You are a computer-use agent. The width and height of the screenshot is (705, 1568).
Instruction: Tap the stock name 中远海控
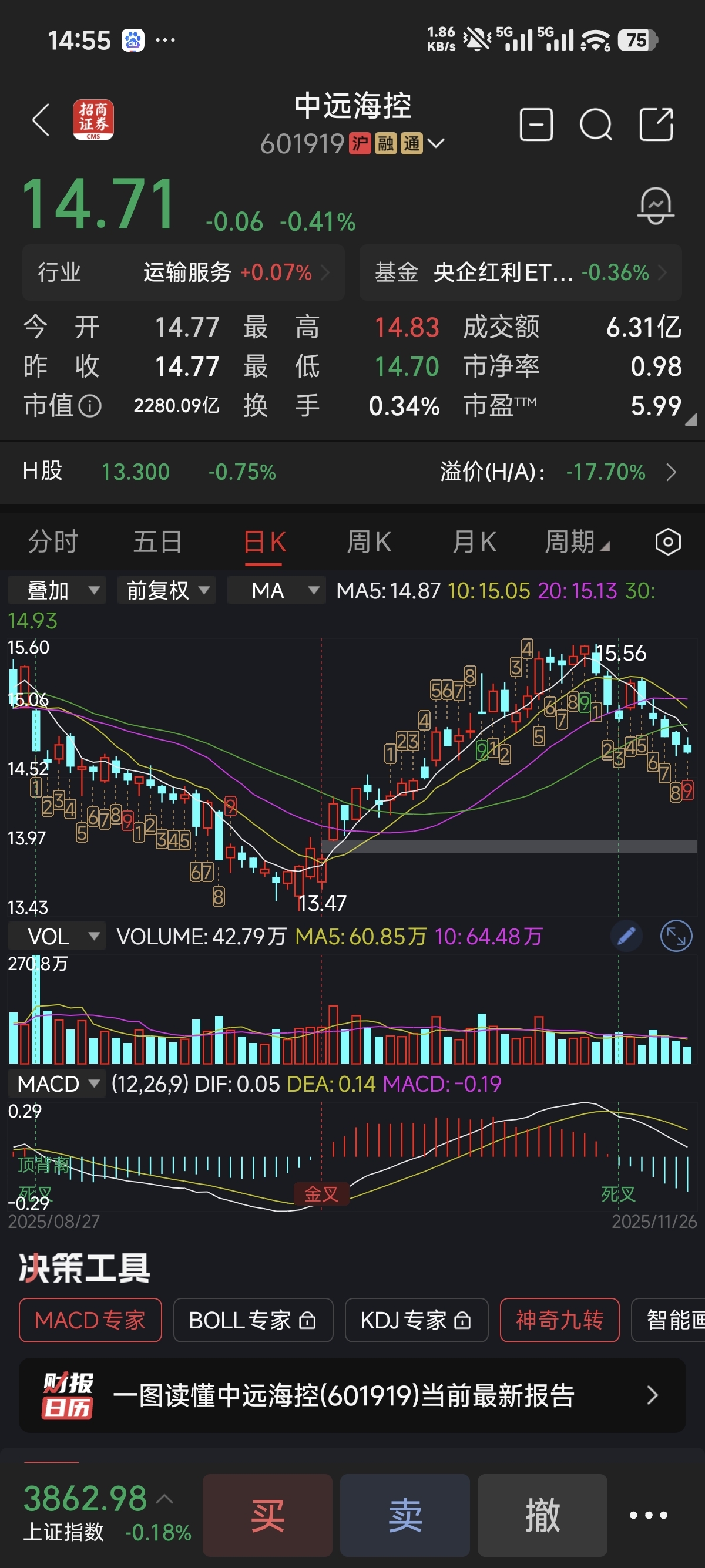coord(353,106)
